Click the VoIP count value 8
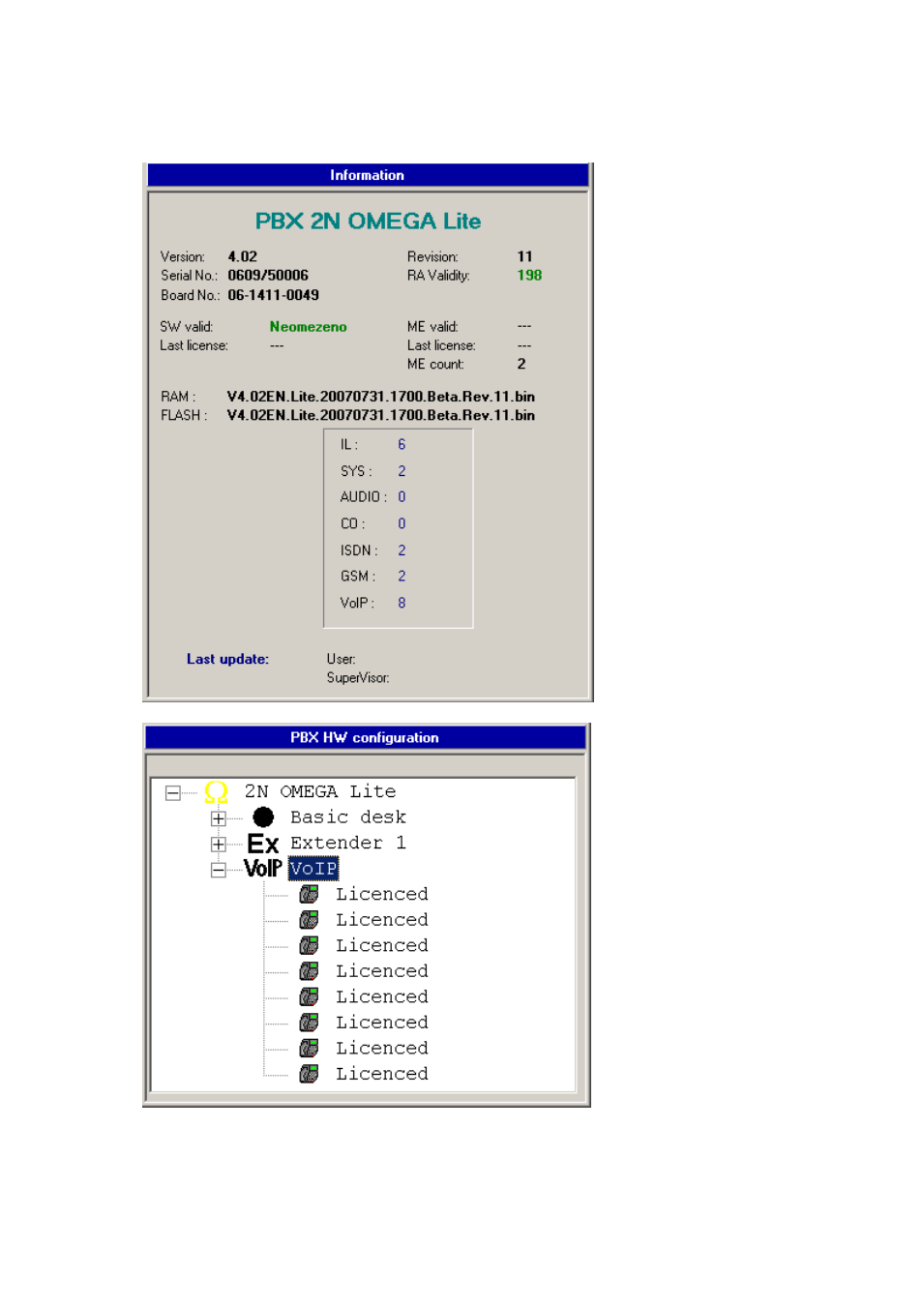This screenshot has height=1306, width=924. (x=402, y=603)
